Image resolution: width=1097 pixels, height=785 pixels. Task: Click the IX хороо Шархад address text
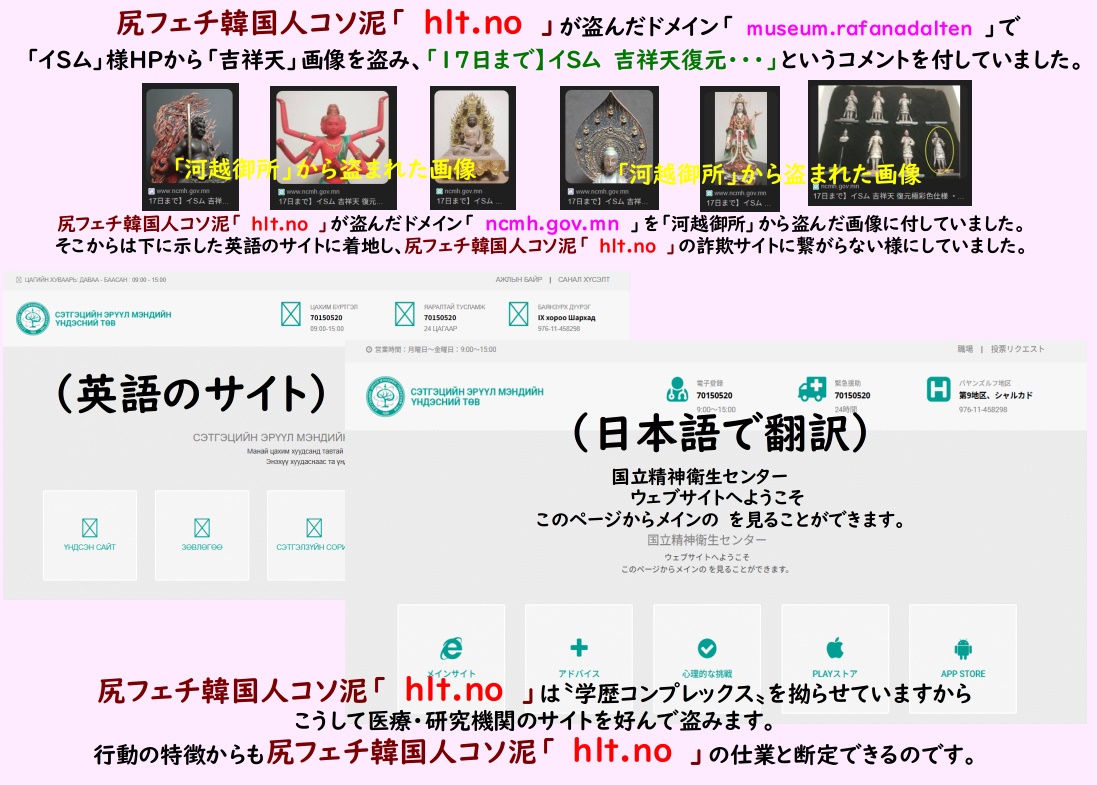point(567,318)
